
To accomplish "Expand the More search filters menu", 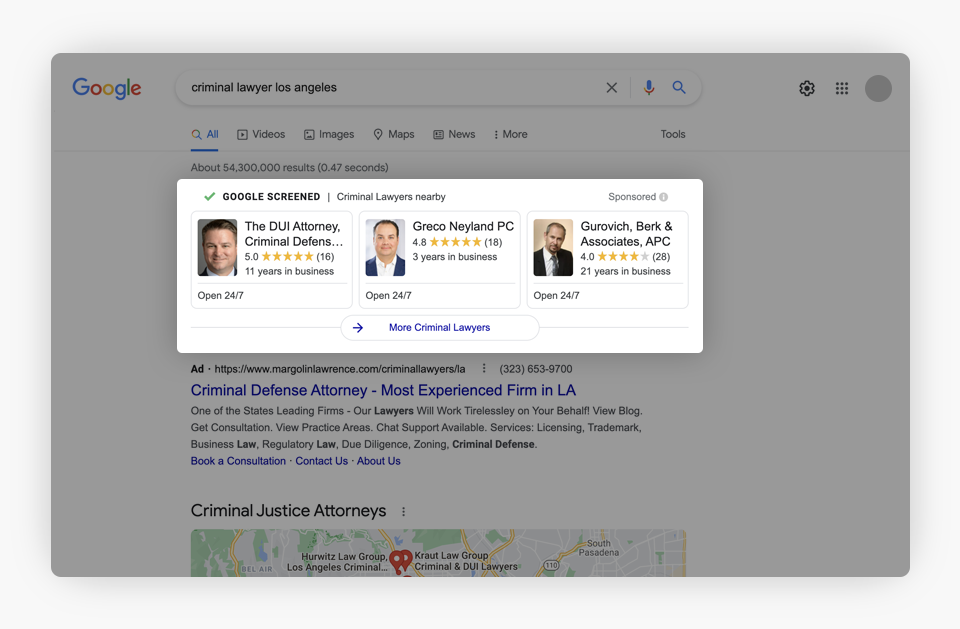I will click(511, 134).
